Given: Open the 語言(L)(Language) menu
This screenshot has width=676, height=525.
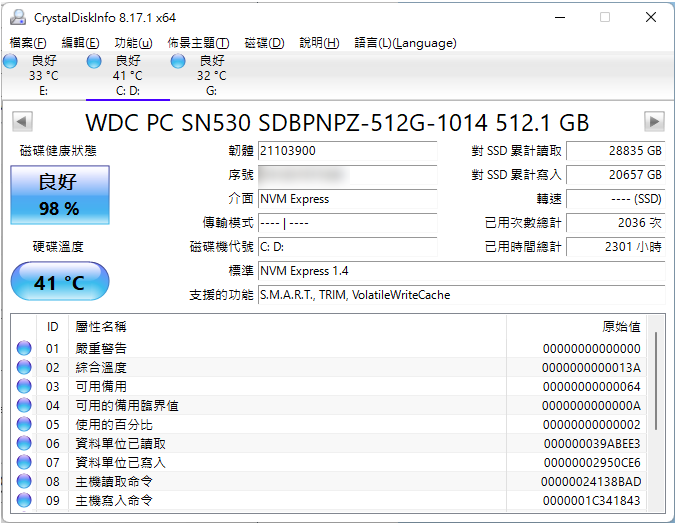Looking at the screenshot, I should (x=405, y=43).
